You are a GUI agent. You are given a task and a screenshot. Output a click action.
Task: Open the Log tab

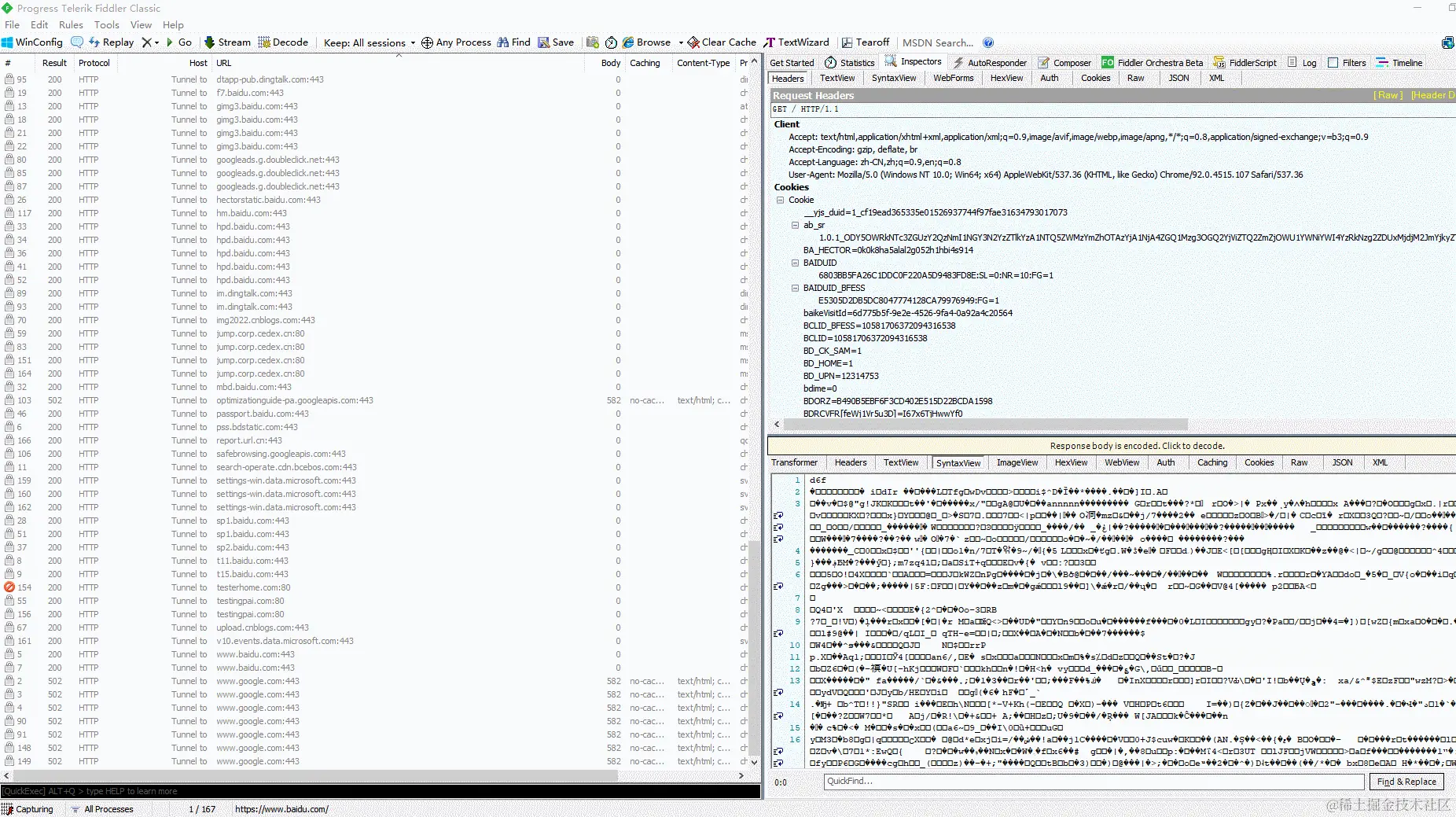point(1302,63)
